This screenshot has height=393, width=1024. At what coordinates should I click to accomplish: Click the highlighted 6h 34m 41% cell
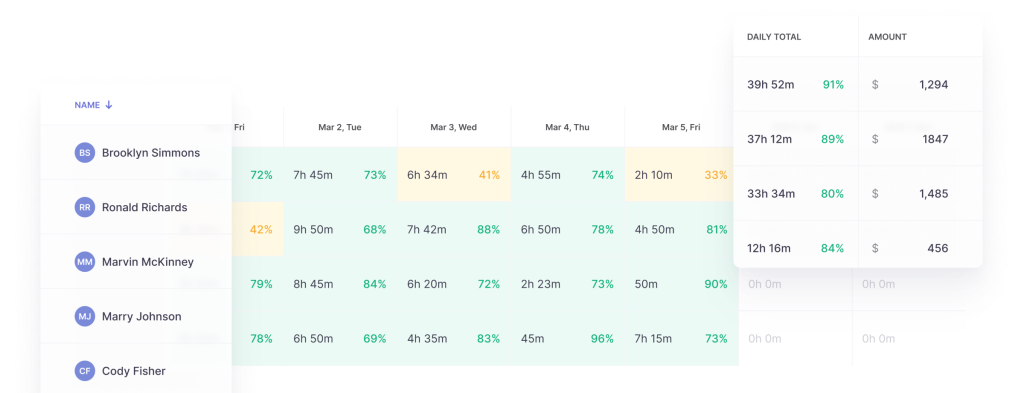point(454,175)
